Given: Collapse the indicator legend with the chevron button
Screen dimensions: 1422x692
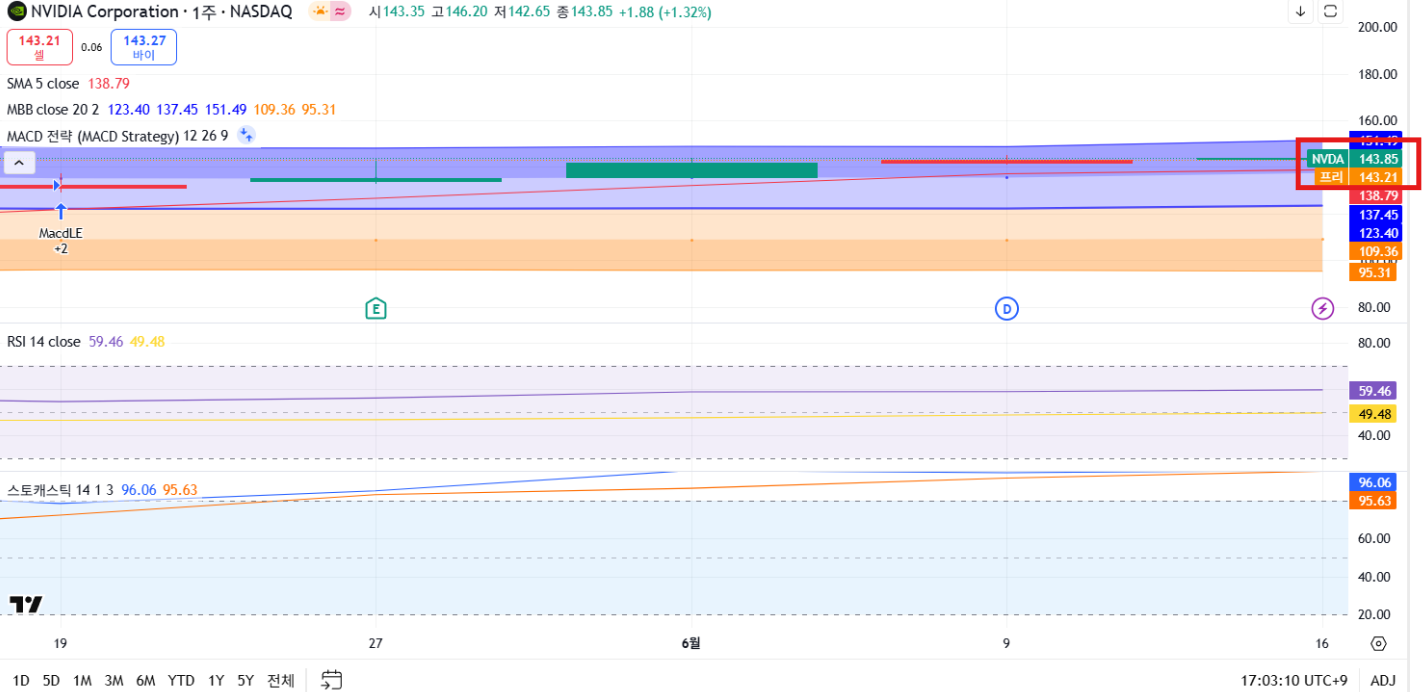Looking at the screenshot, I should click(x=18, y=162).
